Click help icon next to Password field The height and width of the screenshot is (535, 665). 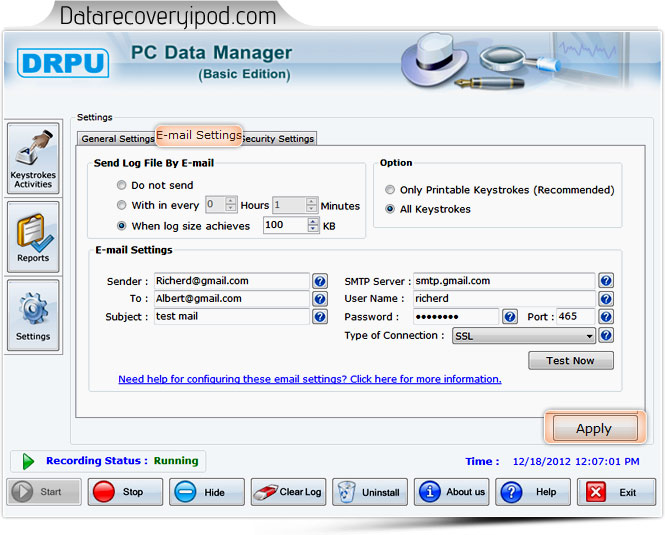(510, 317)
